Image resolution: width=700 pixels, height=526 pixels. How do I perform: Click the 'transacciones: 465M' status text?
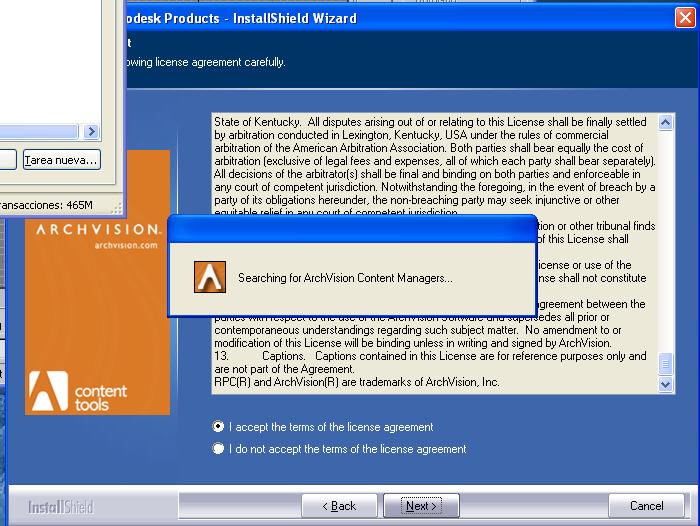pyautogui.click(x=46, y=205)
